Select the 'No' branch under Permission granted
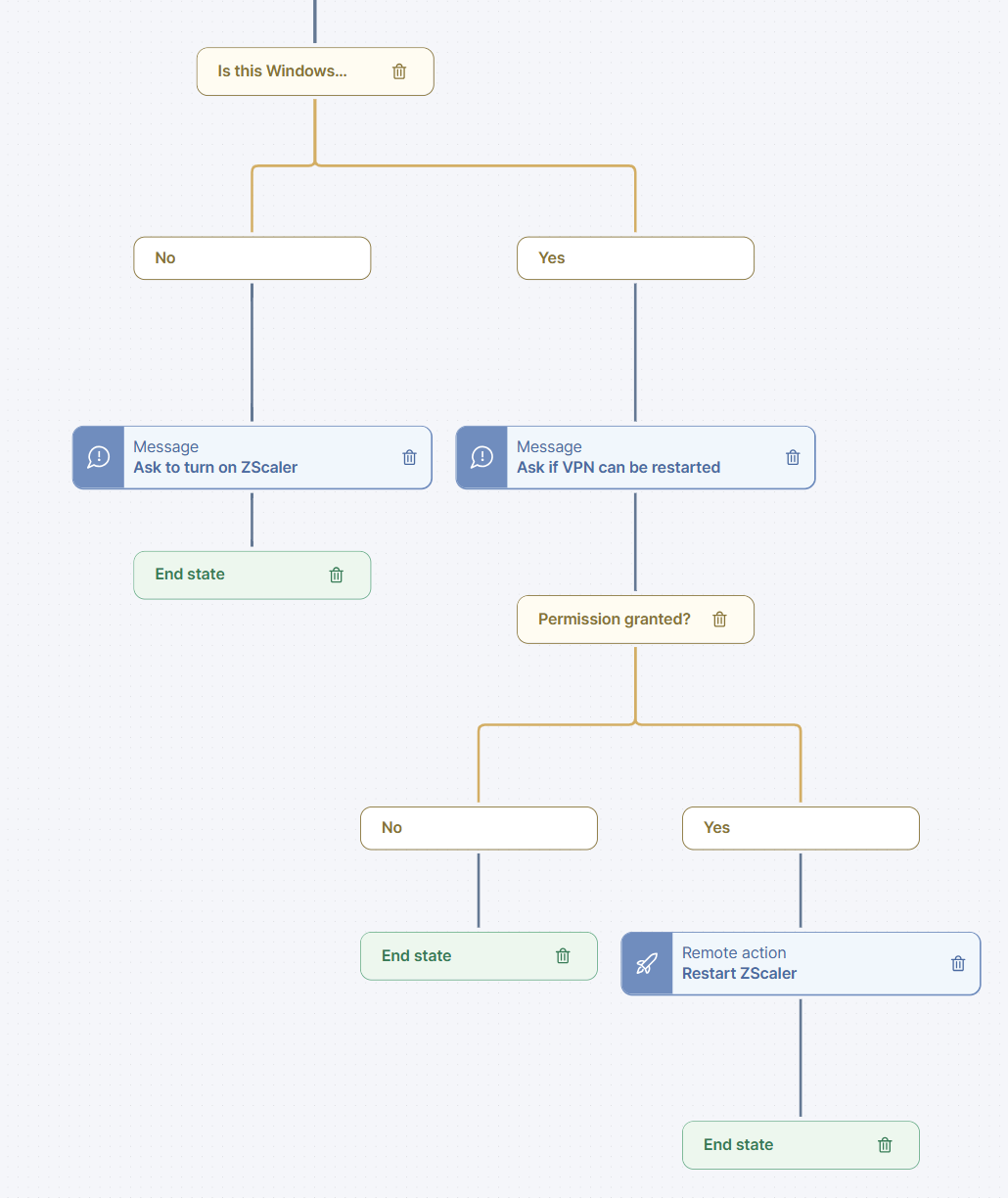The image size is (1008, 1198). [x=479, y=828]
